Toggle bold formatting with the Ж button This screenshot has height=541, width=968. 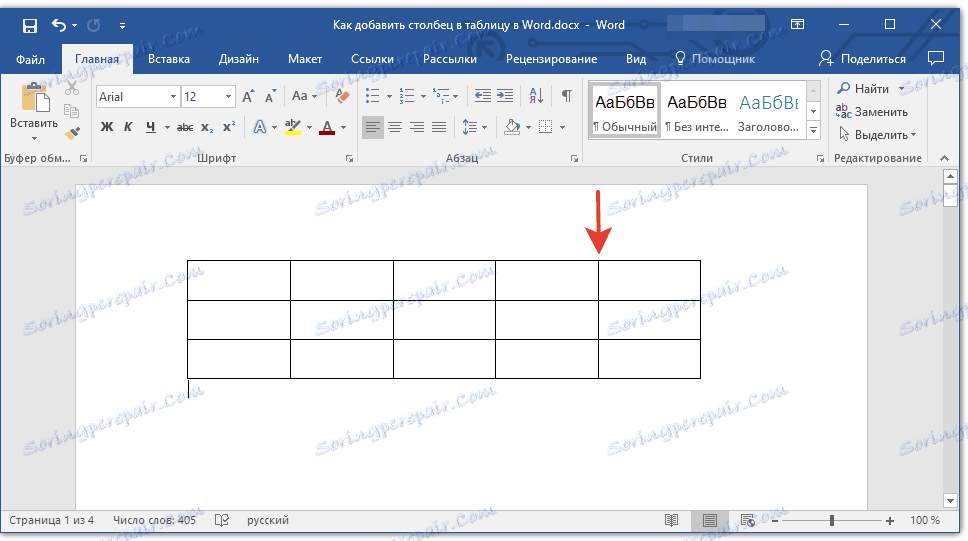[107, 127]
